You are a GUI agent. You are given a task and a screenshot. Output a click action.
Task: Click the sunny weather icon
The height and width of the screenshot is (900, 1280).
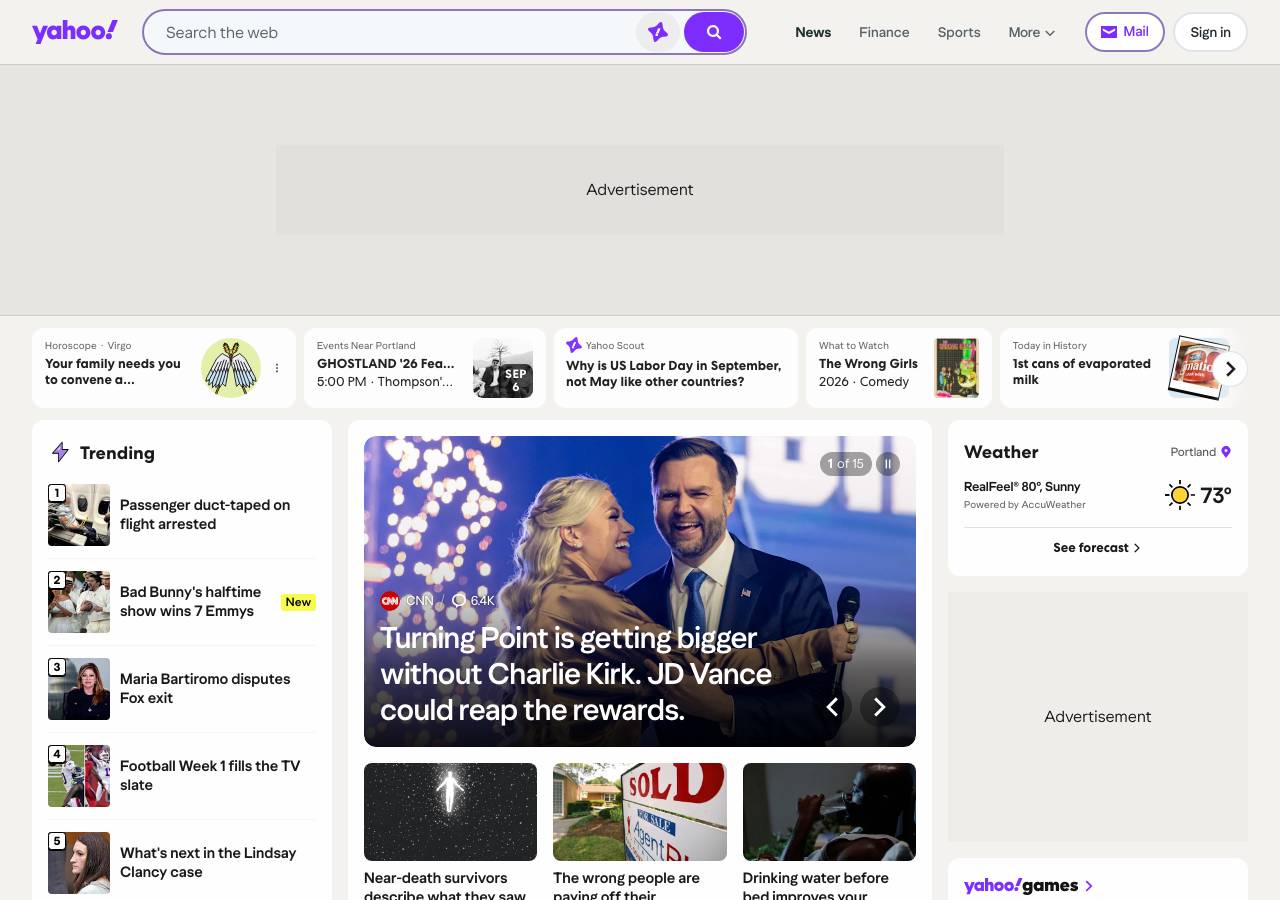tap(1180, 495)
